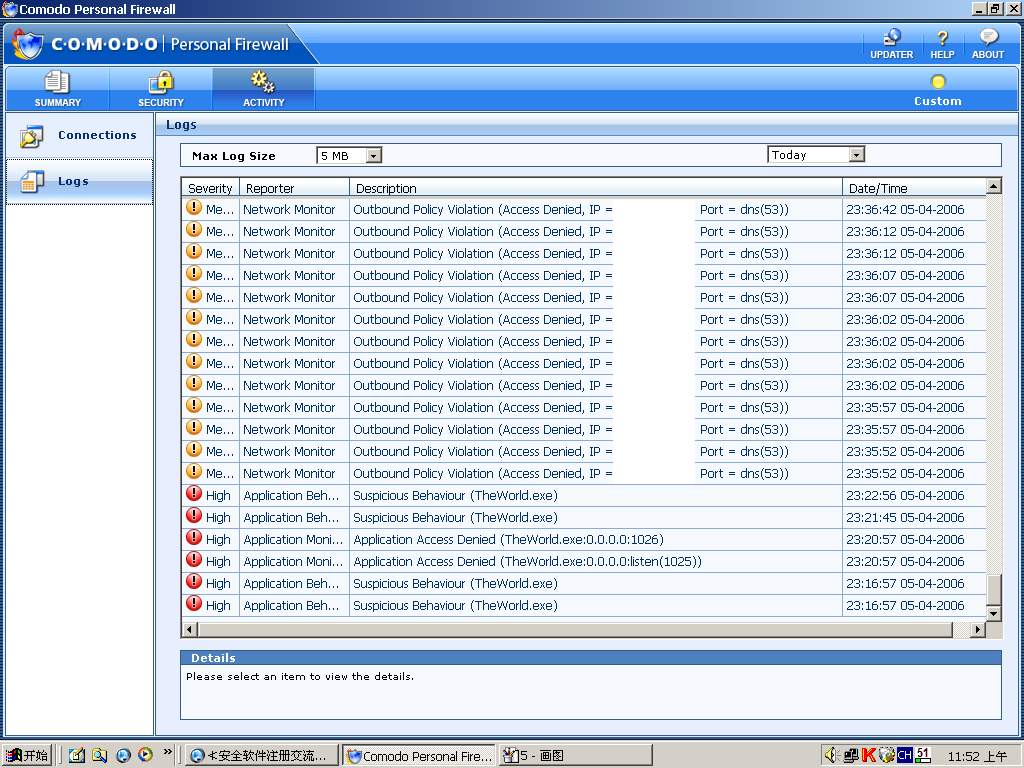Image resolution: width=1024 pixels, height=768 pixels.
Task: Click the horizontal scroll right arrow
Action: click(977, 630)
